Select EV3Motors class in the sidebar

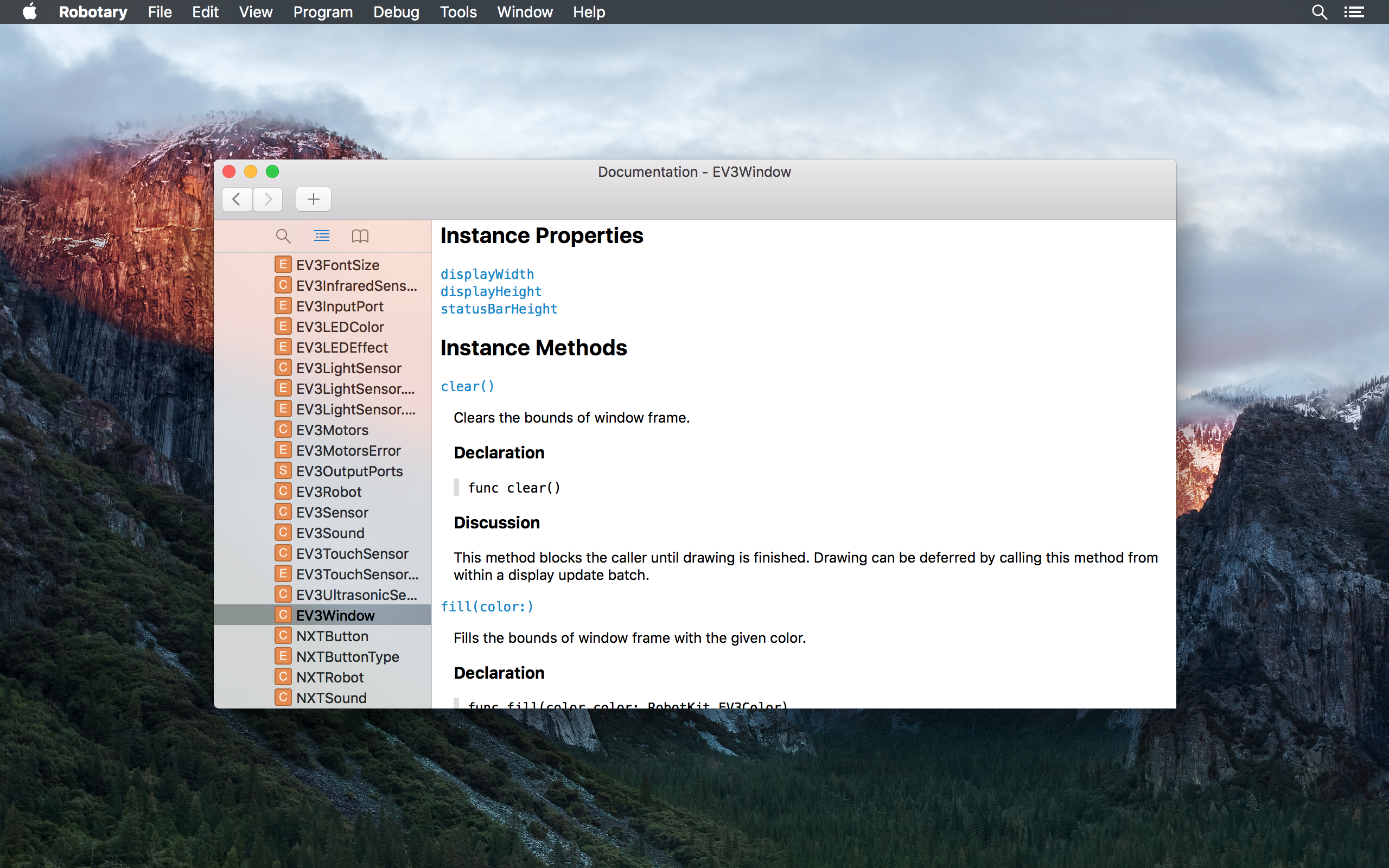(x=332, y=430)
